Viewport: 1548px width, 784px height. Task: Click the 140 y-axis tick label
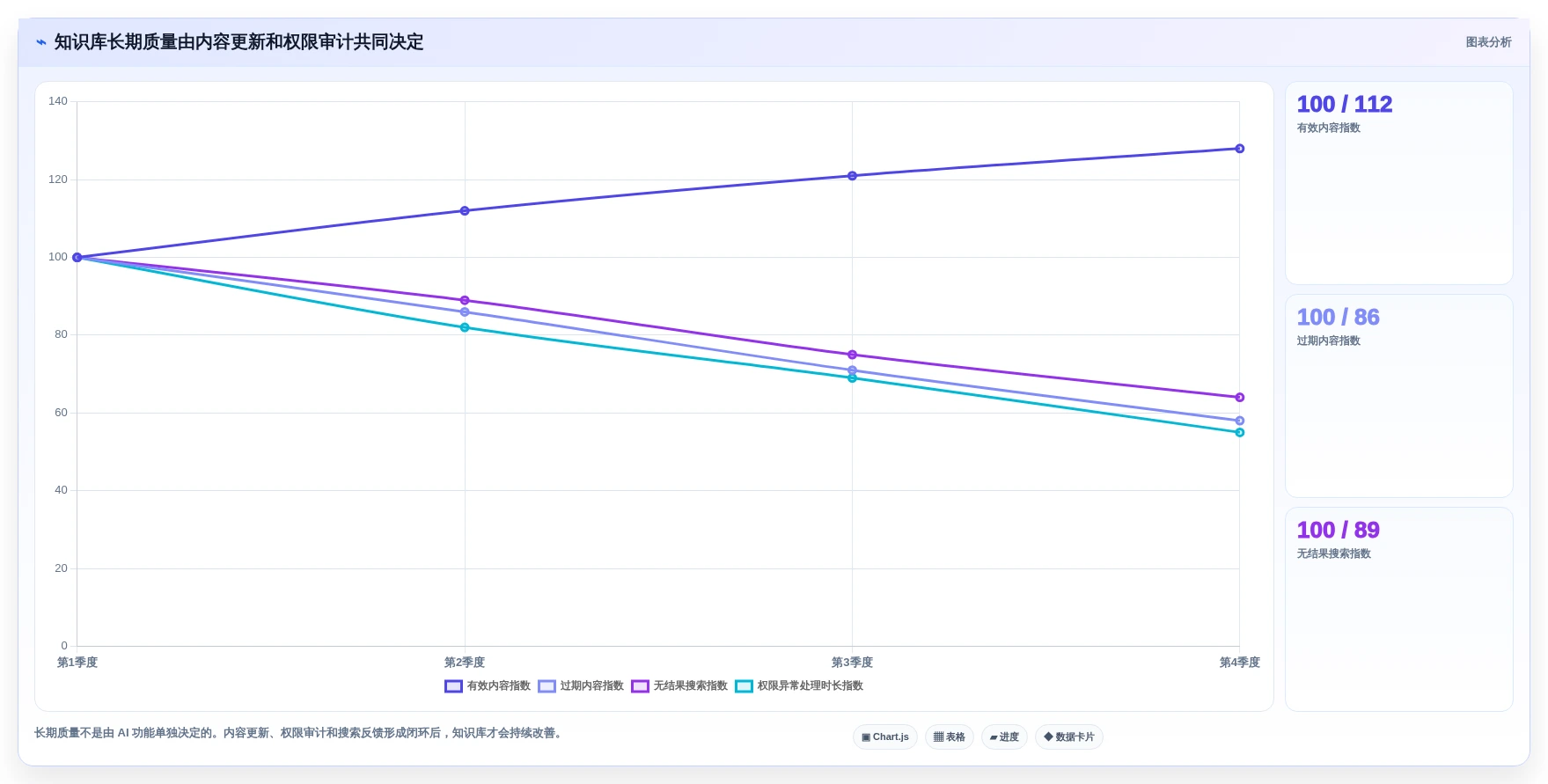click(x=58, y=101)
